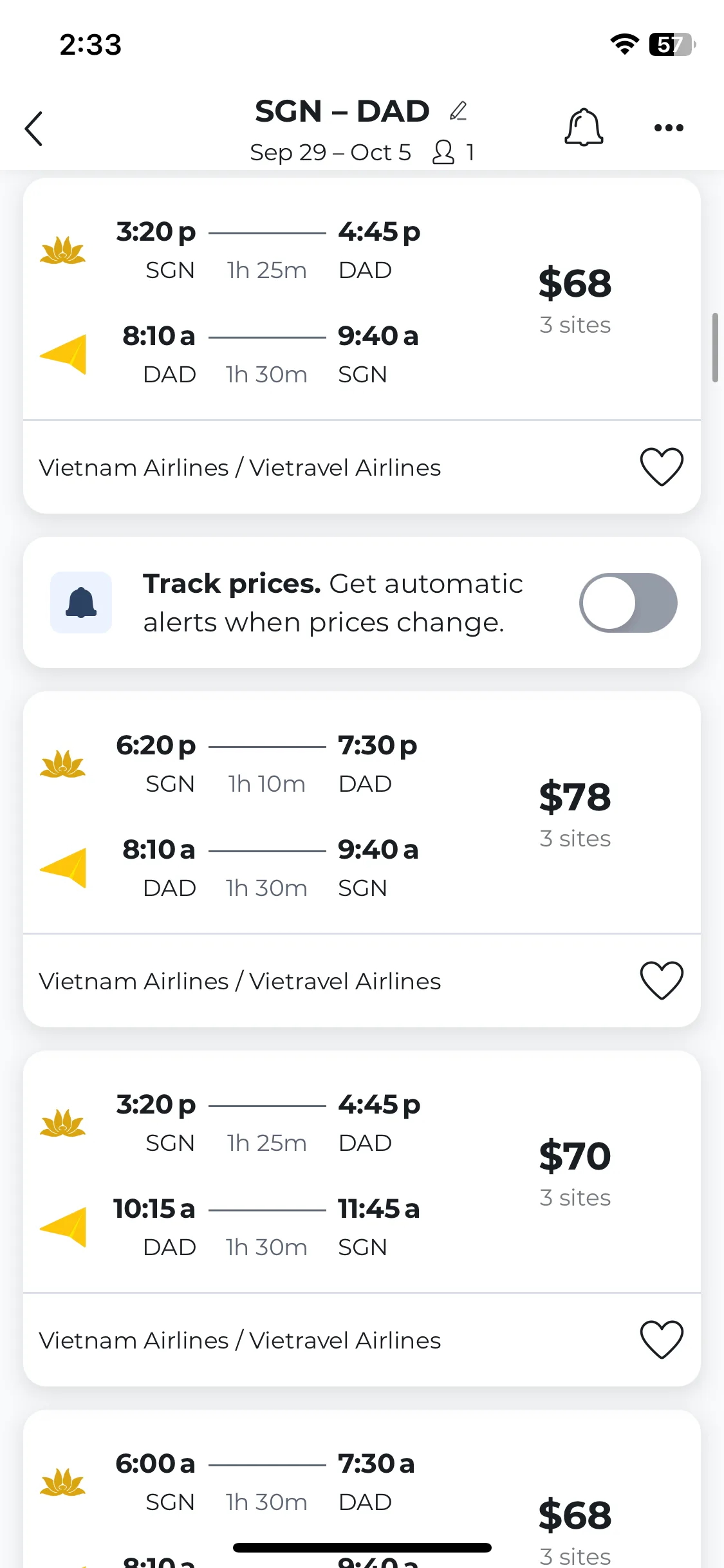Tap the Vietnam Airlines lotus logo on $78 flight

click(62, 764)
